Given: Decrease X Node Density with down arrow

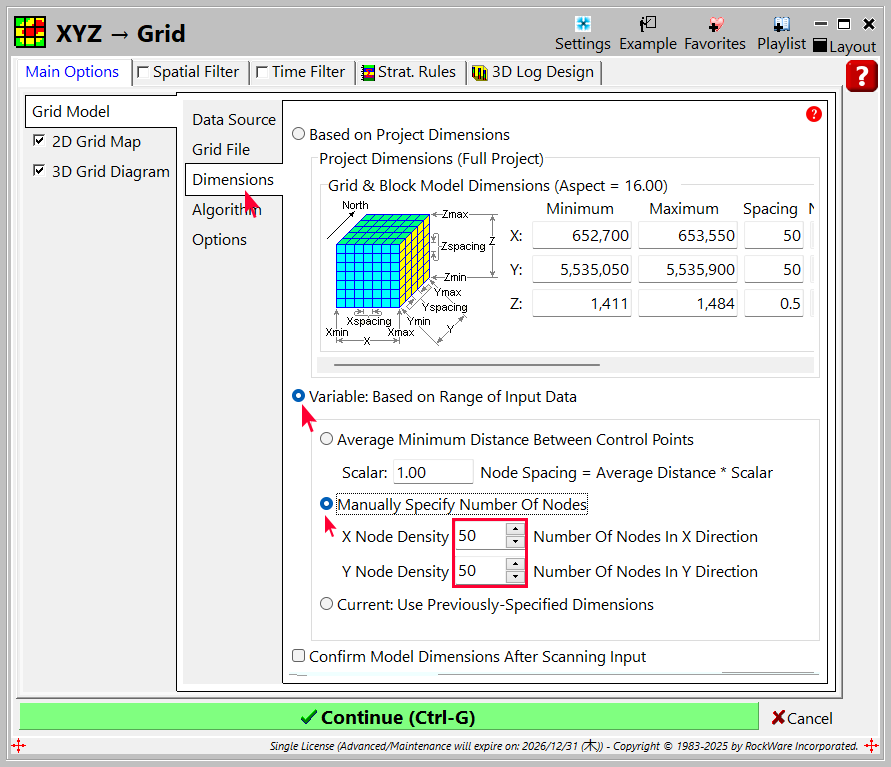Looking at the screenshot, I should click(x=515, y=542).
